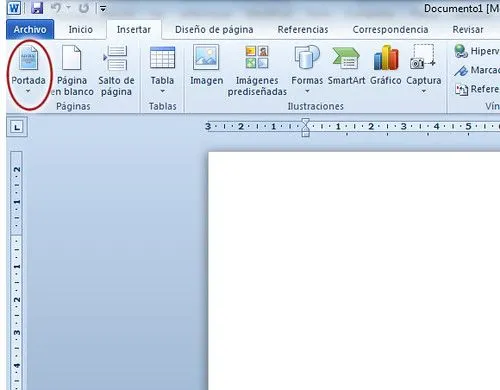Screen dimensions: 500x390
Task: Click the Páginas group label
Action: [73, 106]
